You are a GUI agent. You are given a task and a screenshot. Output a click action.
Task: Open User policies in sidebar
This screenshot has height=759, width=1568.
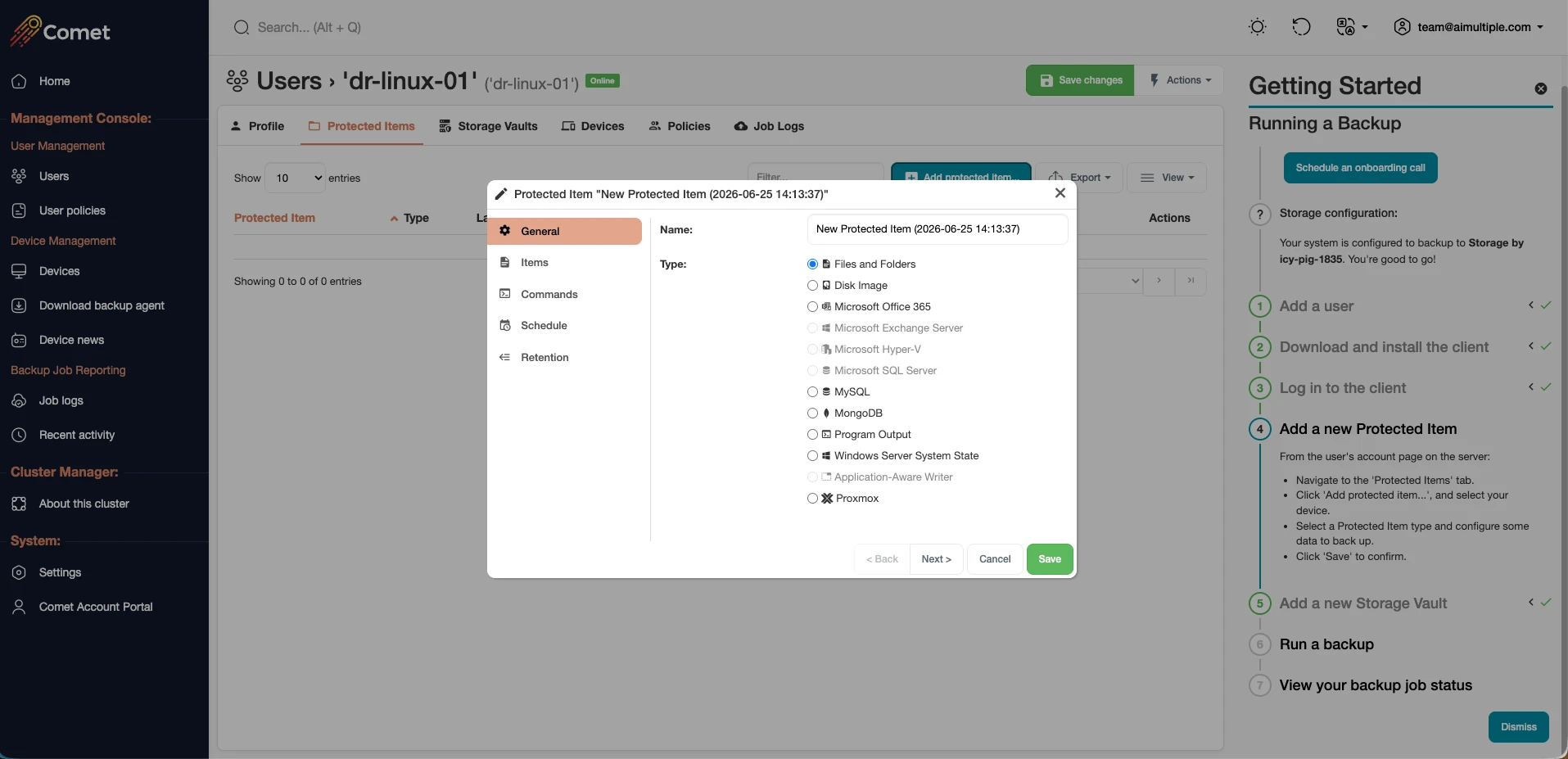(72, 210)
